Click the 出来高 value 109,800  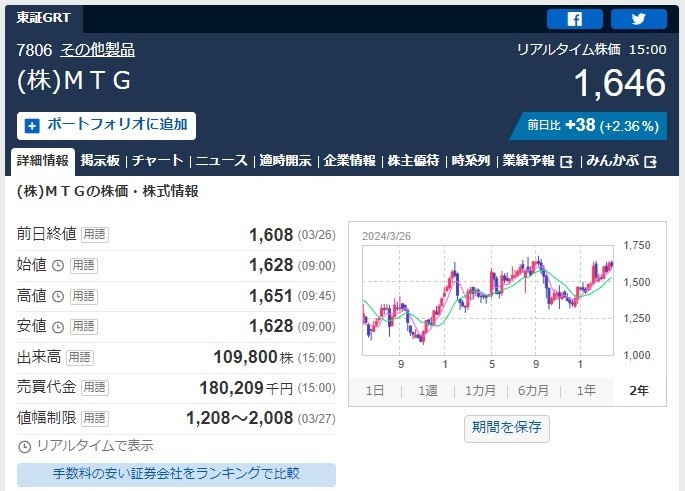coord(246,357)
